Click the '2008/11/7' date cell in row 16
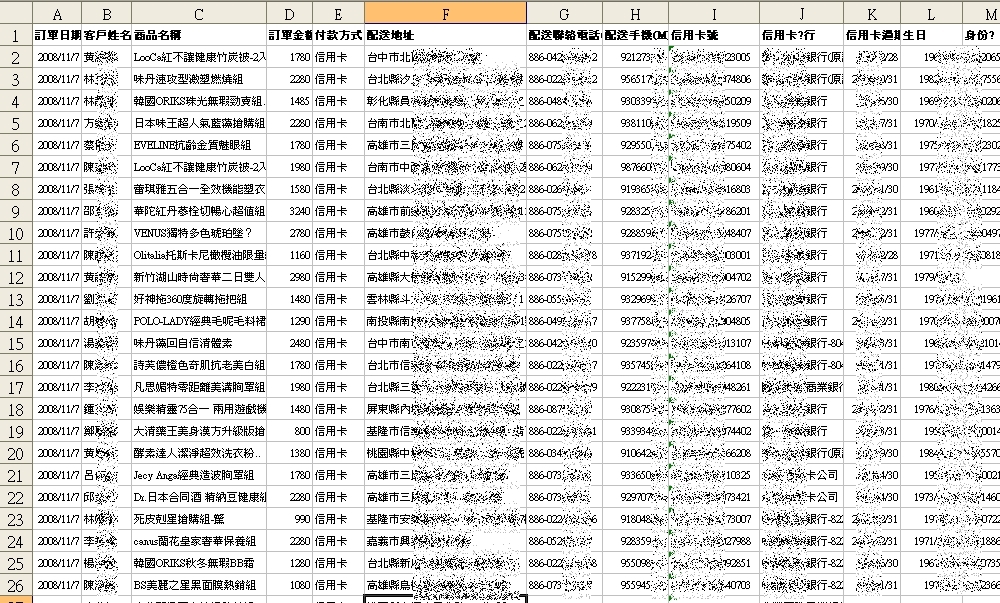 (x=57, y=365)
